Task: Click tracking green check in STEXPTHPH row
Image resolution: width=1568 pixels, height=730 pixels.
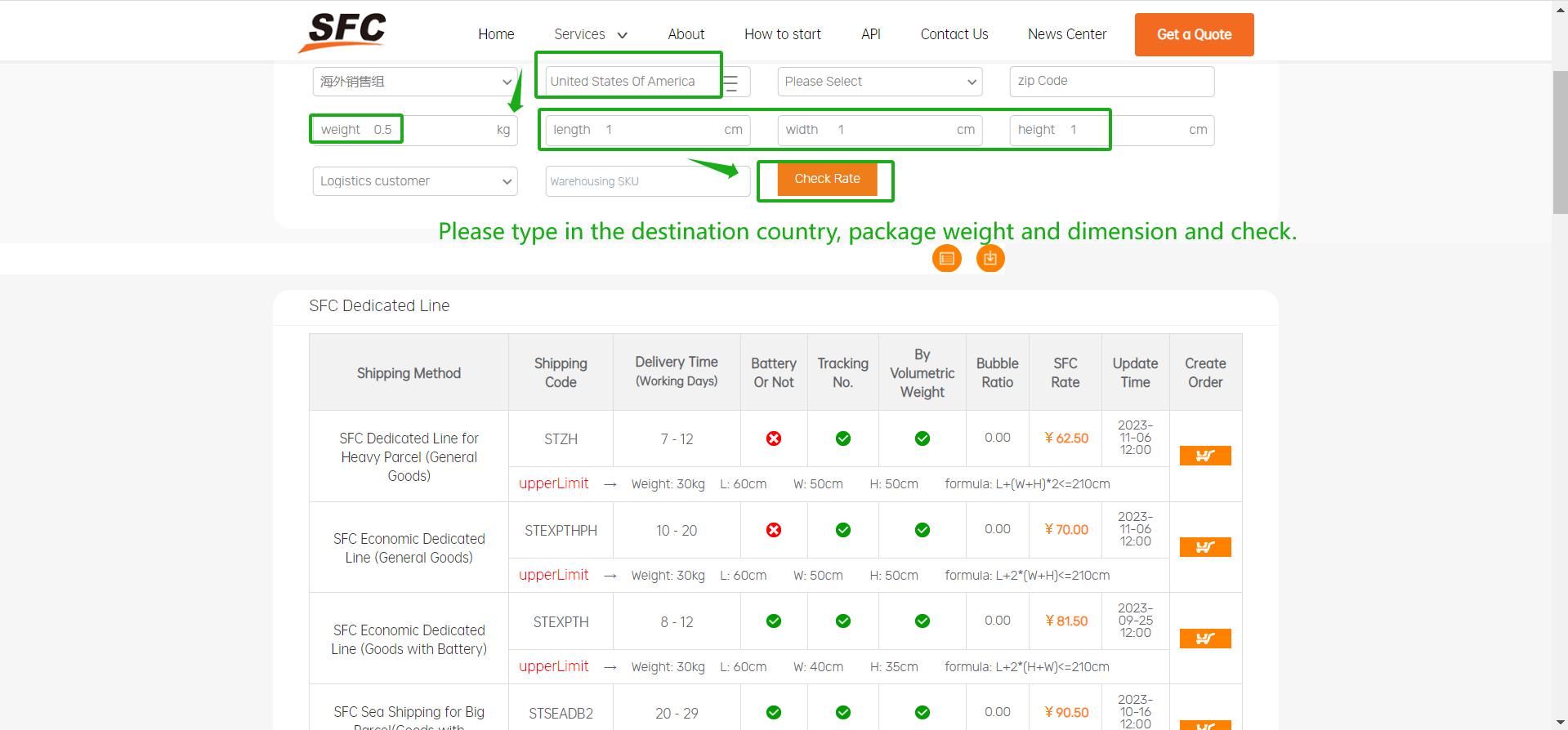Action: pyautogui.click(x=843, y=530)
